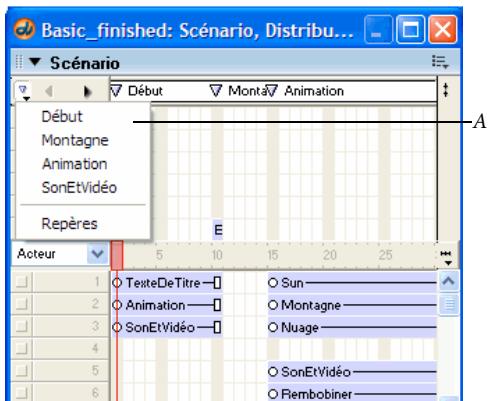Go to next marker arrow
Viewport: 489px width, 401px height.
(x=87, y=91)
